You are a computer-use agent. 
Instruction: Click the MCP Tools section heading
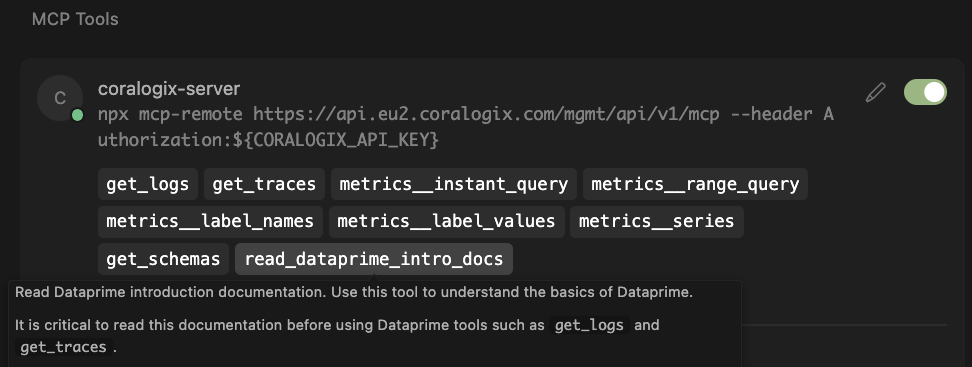tap(75, 19)
